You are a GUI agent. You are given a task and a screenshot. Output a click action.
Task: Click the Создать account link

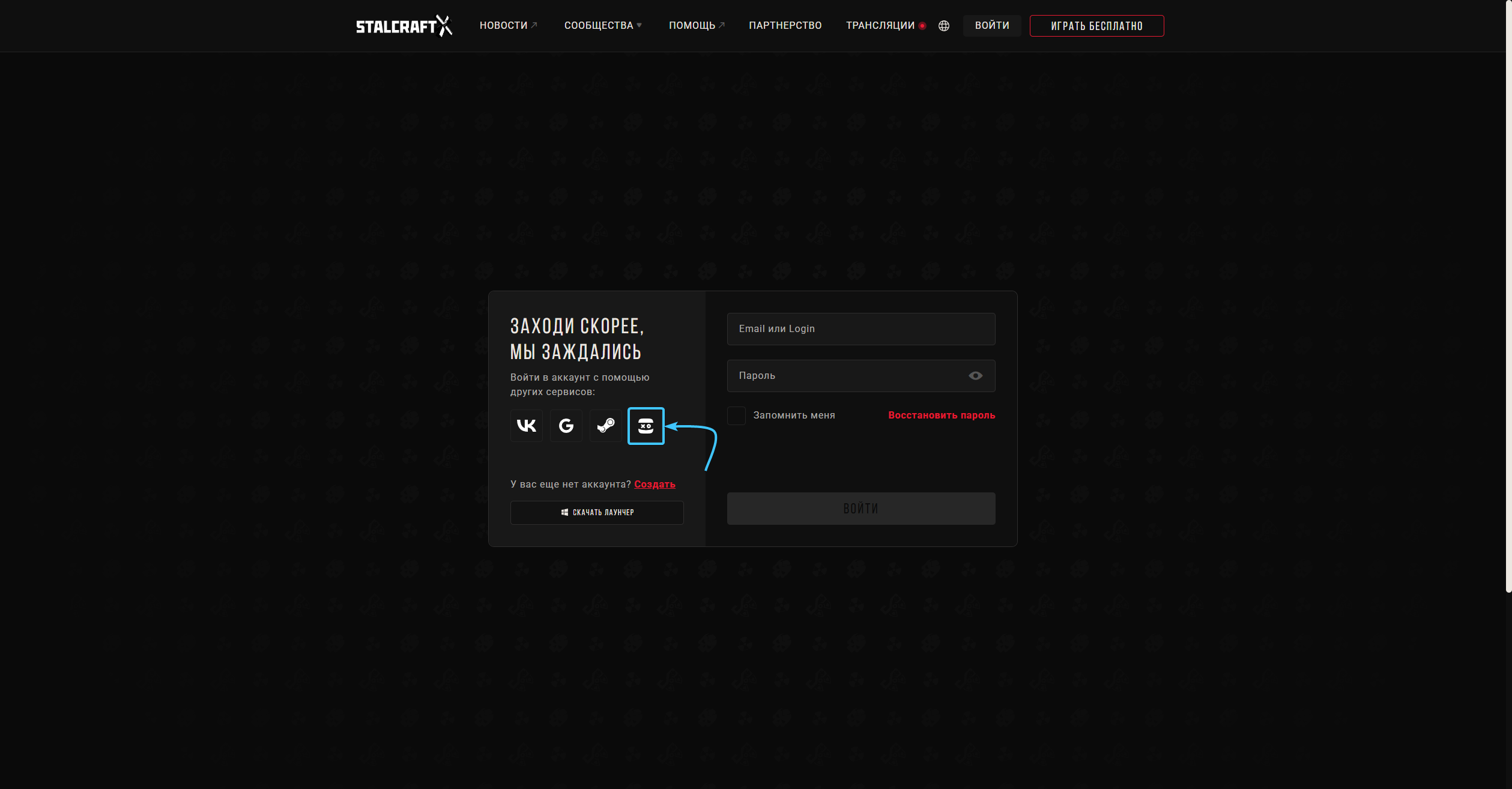pos(655,484)
